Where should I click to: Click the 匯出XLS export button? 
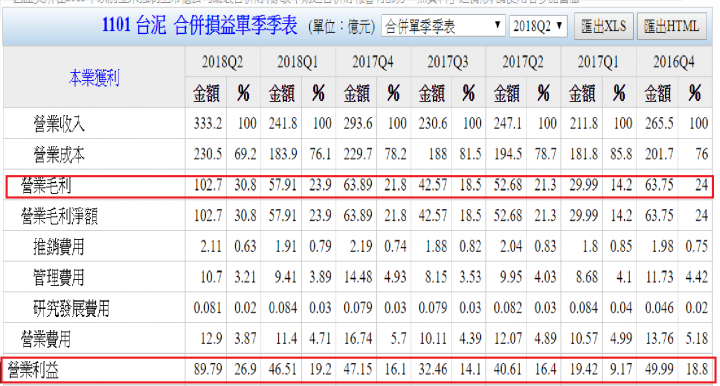pyautogui.click(x=604, y=26)
